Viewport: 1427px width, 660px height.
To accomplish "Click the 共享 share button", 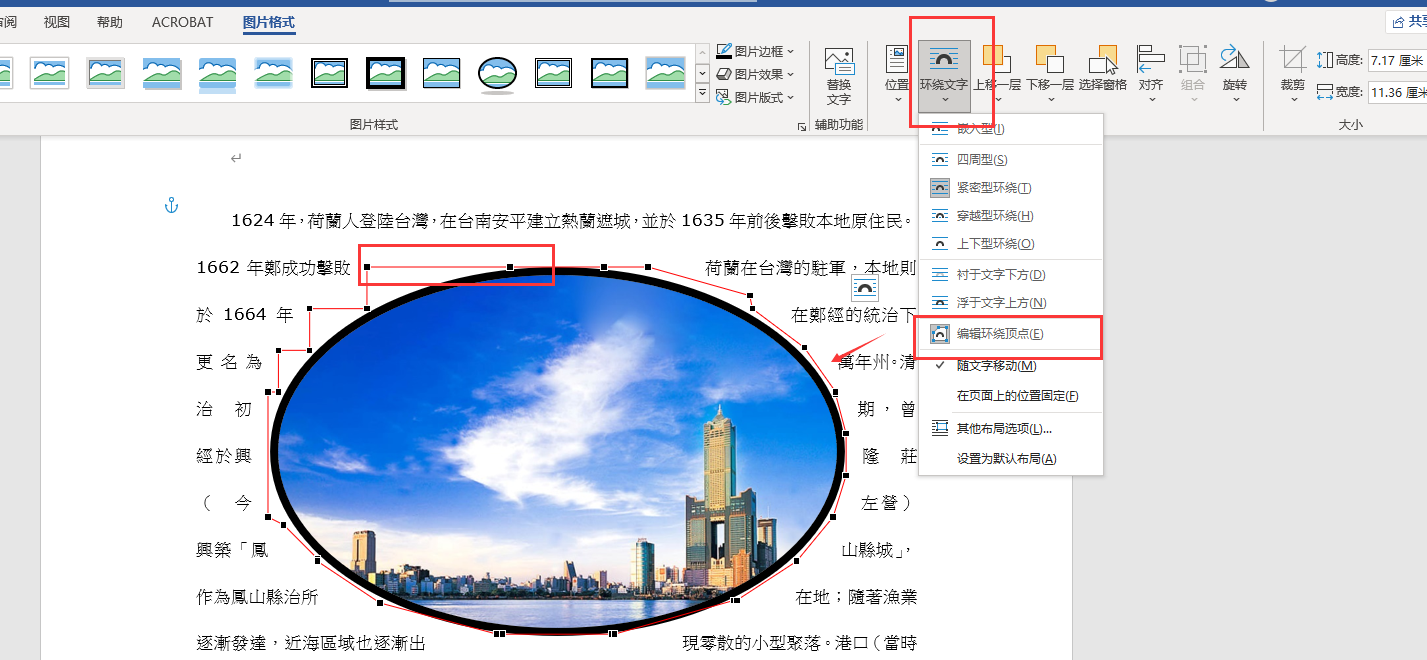I will (1406, 21).
